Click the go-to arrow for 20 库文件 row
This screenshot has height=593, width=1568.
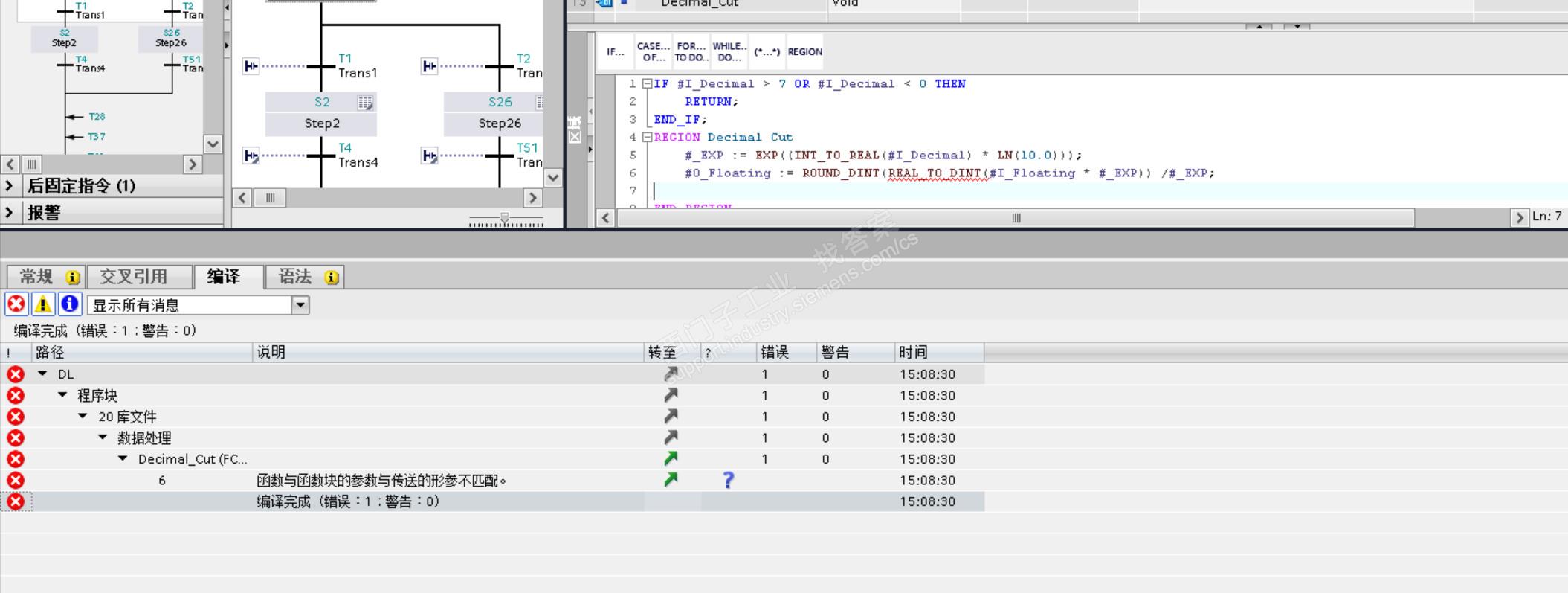[x=671, y=417]
